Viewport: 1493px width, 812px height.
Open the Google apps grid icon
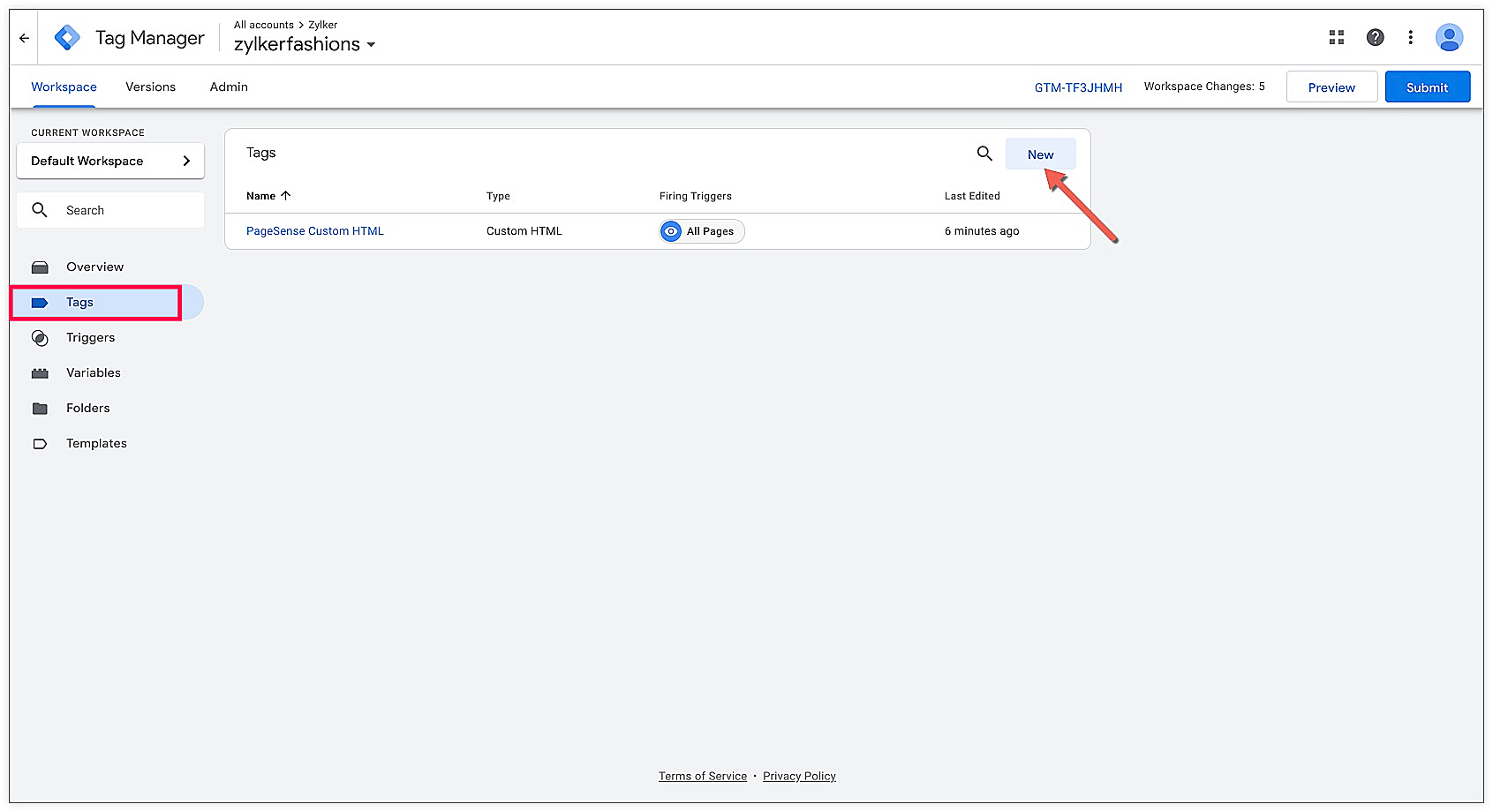pyautogui.click(x=1337, y=37)
